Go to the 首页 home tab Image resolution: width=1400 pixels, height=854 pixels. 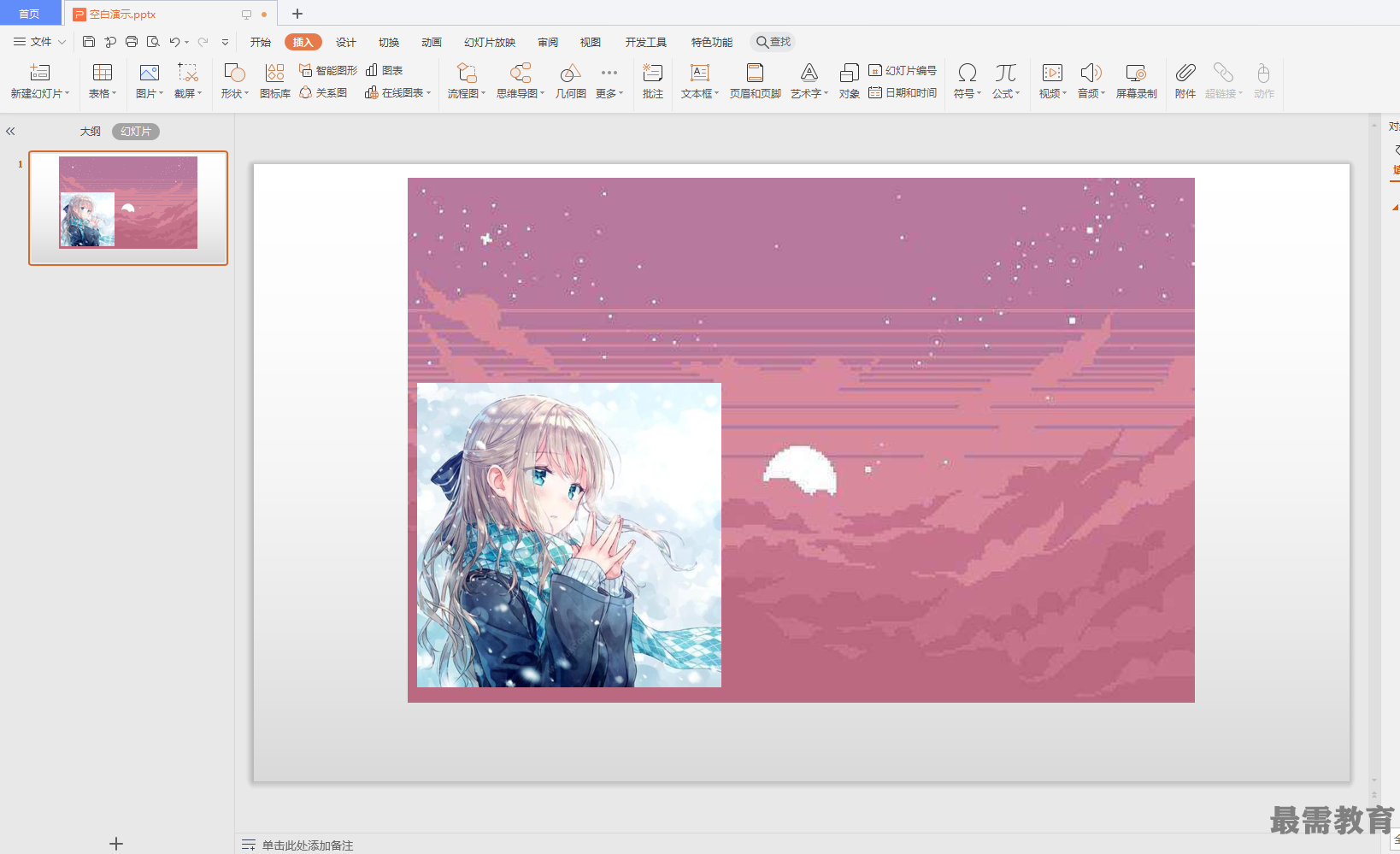coord(30,14)
